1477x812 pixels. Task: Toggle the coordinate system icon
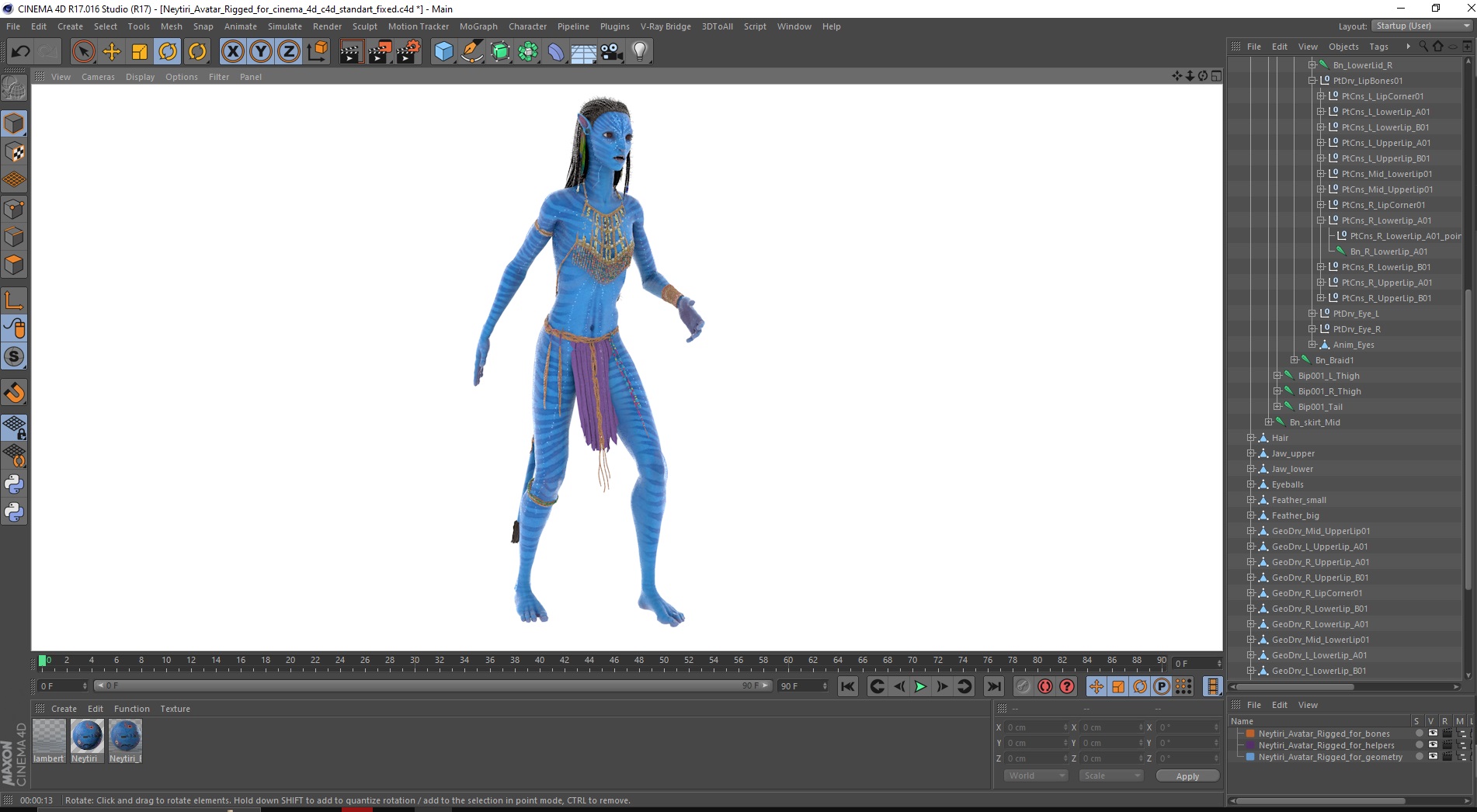[317, 52]
